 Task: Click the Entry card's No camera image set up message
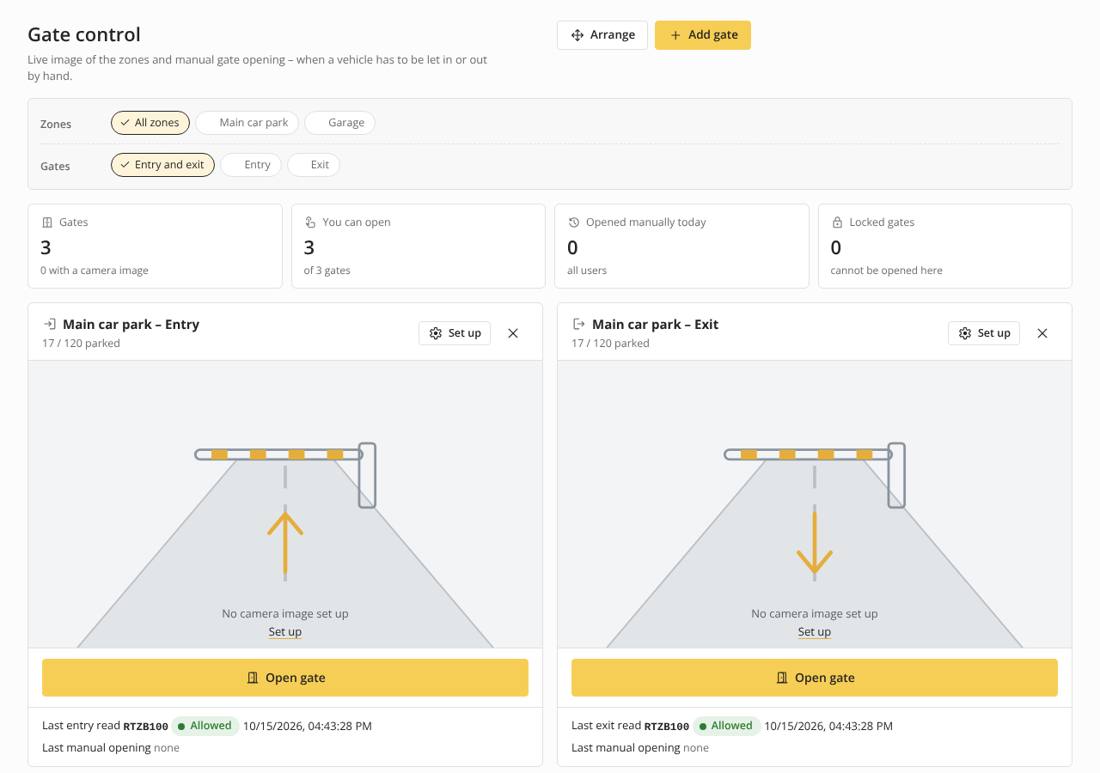[x=285, y=614]
